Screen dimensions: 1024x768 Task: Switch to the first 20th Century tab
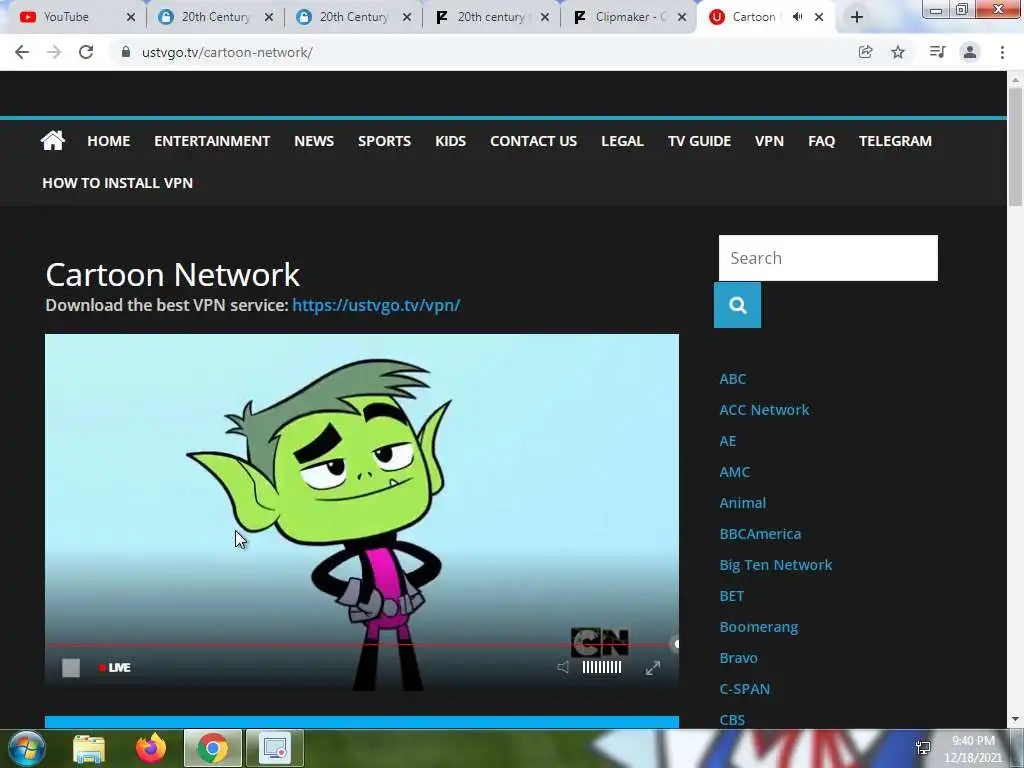click(x=216, y=17)
